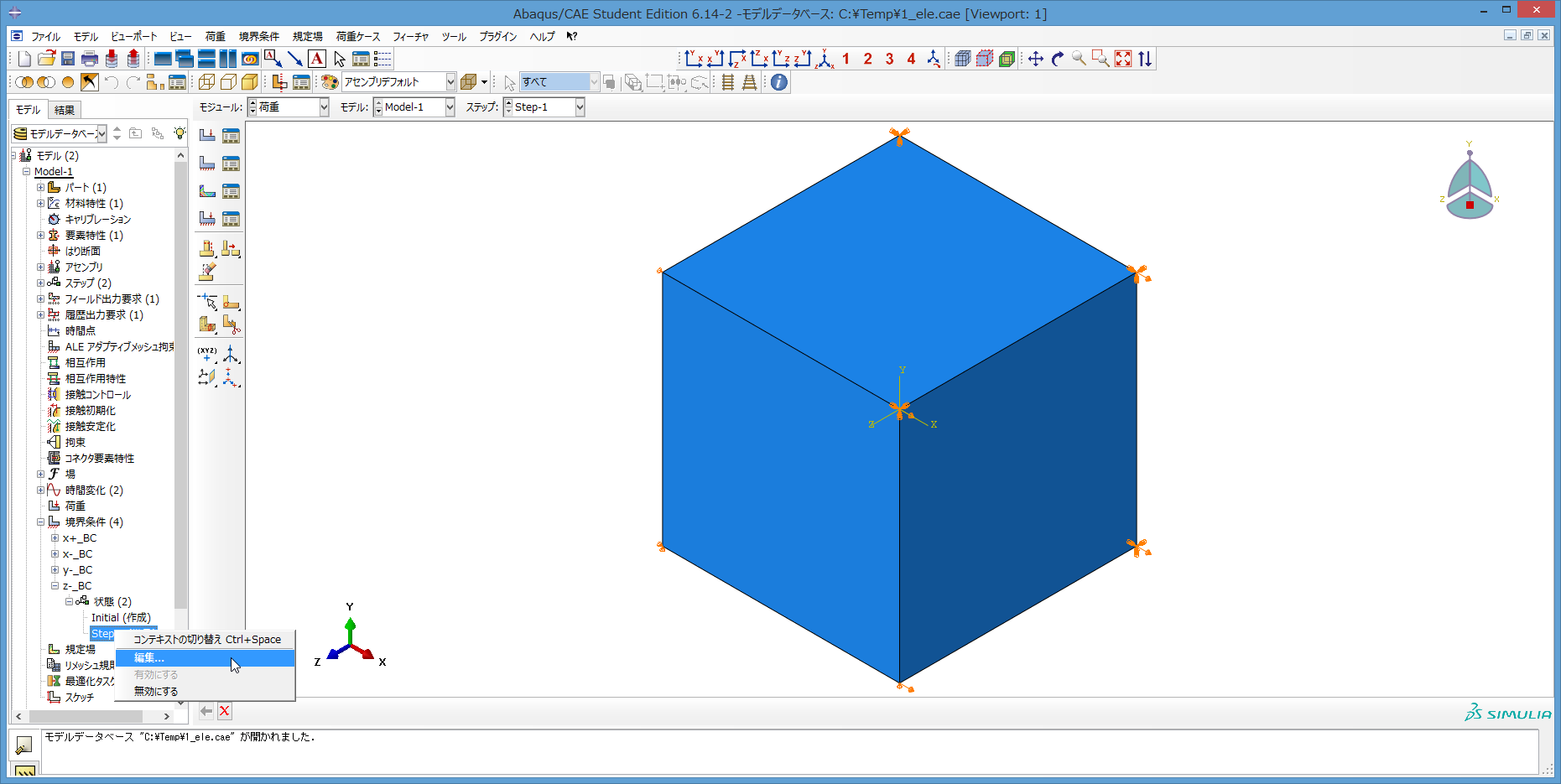Image resolution: width=1561 pixels, height=784 pixels.
Task: Toggle the green cube view option
Action: (x=1007, y=59)
